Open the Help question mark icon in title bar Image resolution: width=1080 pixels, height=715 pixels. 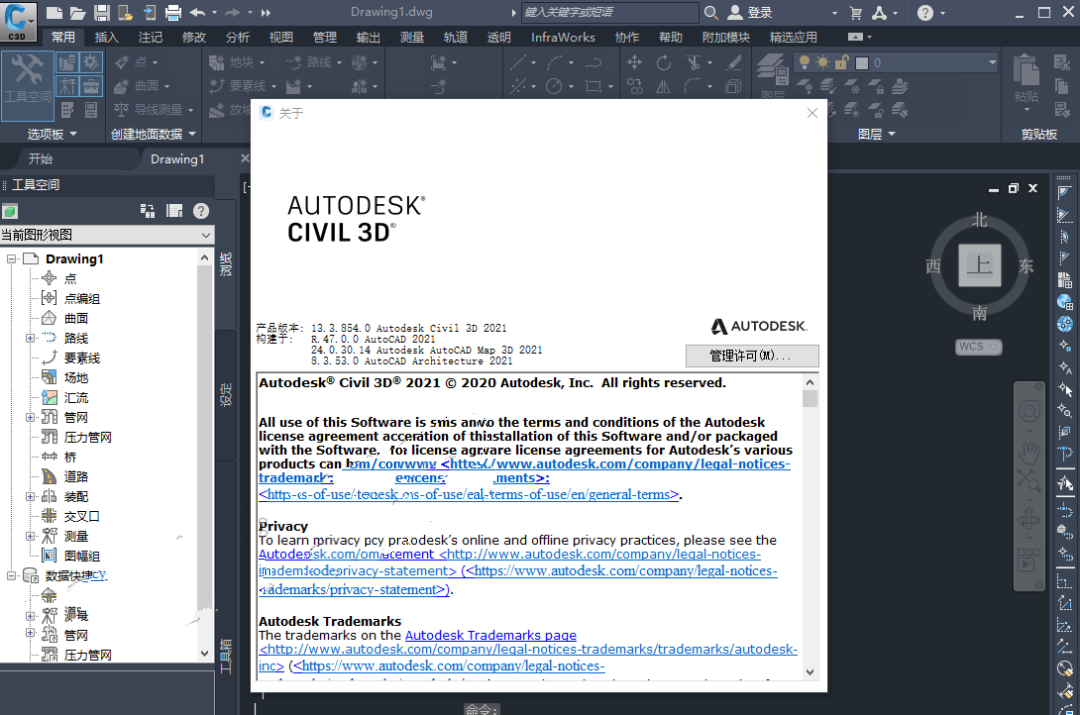point(925,12)
